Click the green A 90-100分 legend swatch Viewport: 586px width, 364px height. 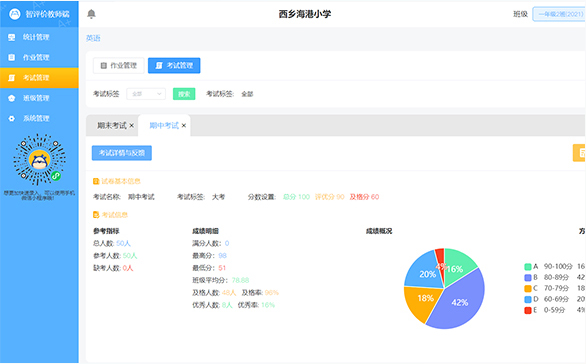click(x=528, y=266)
